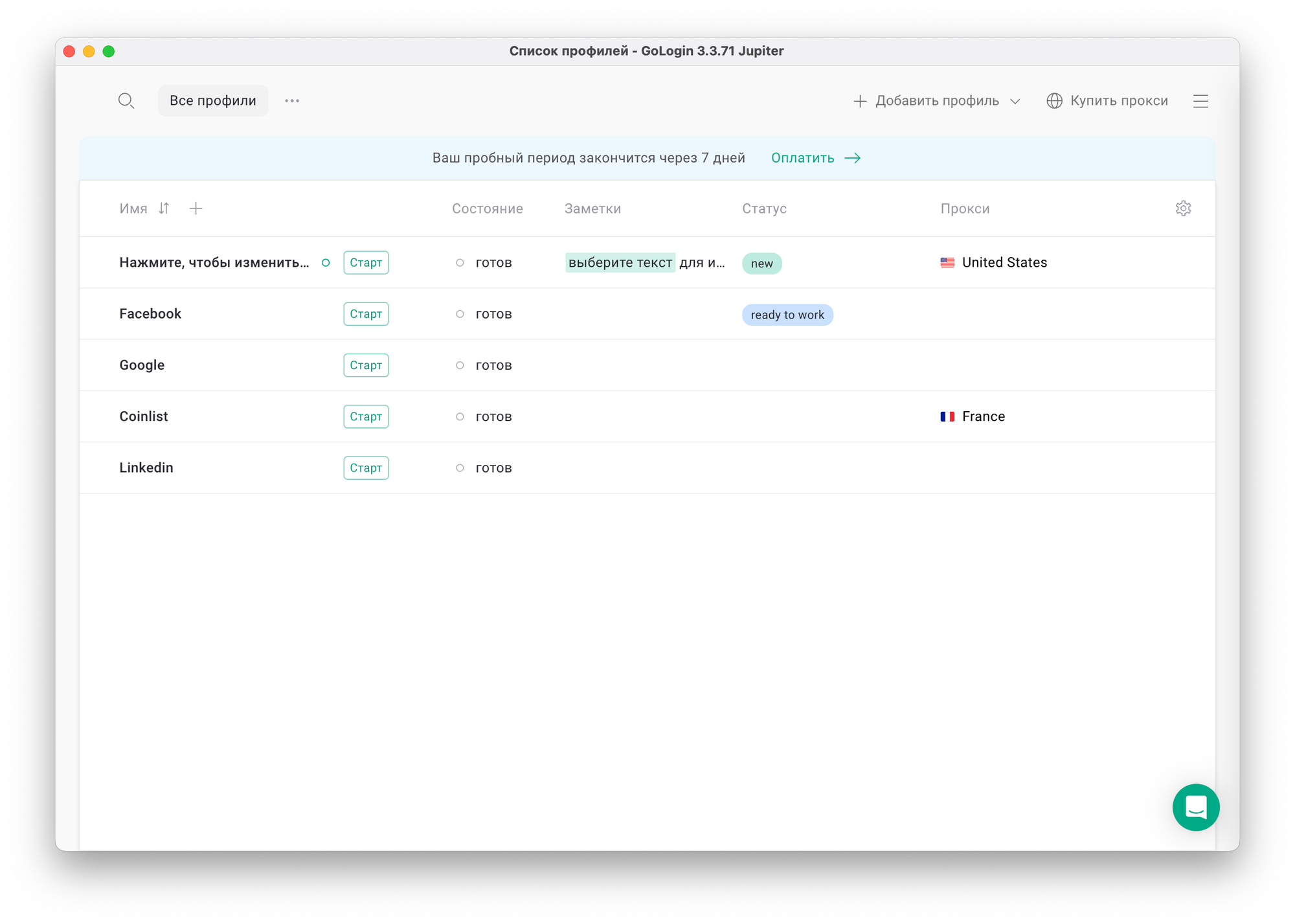Open the hamburger menu icon
This screenshot has height=924, width=1295.
pos(1200,101)
